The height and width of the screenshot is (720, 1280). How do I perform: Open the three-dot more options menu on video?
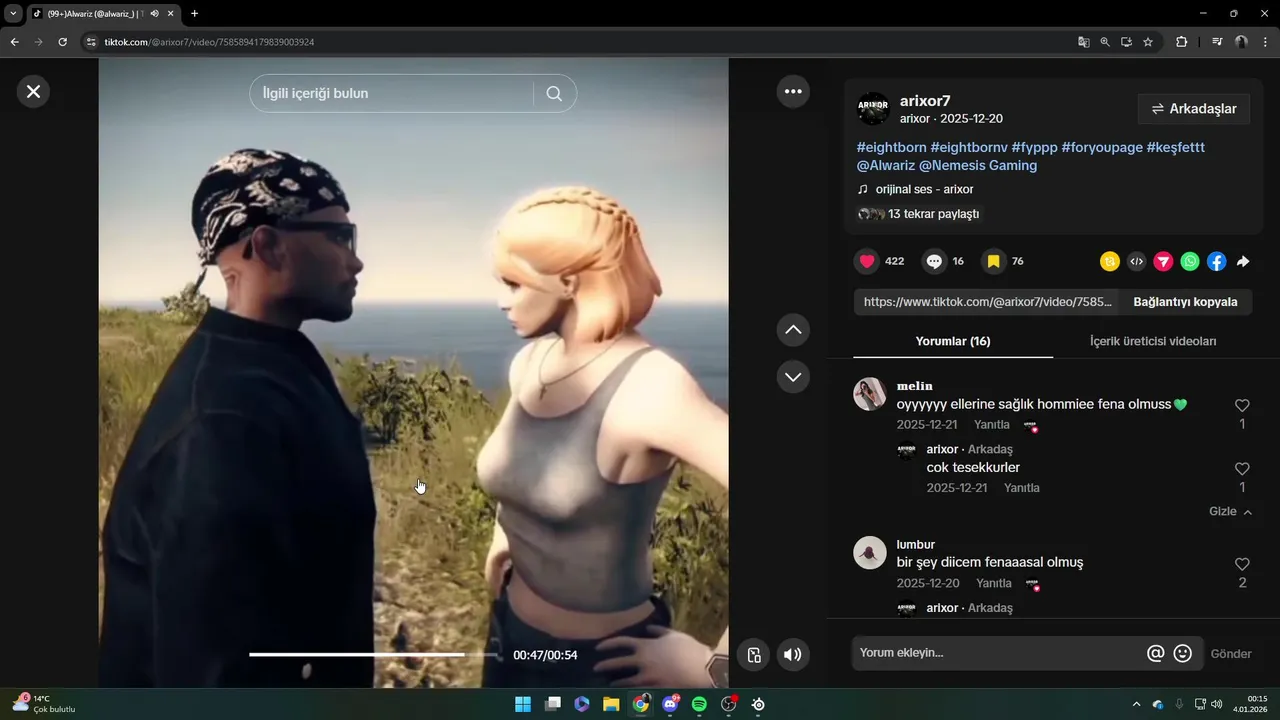click(793, 91)
